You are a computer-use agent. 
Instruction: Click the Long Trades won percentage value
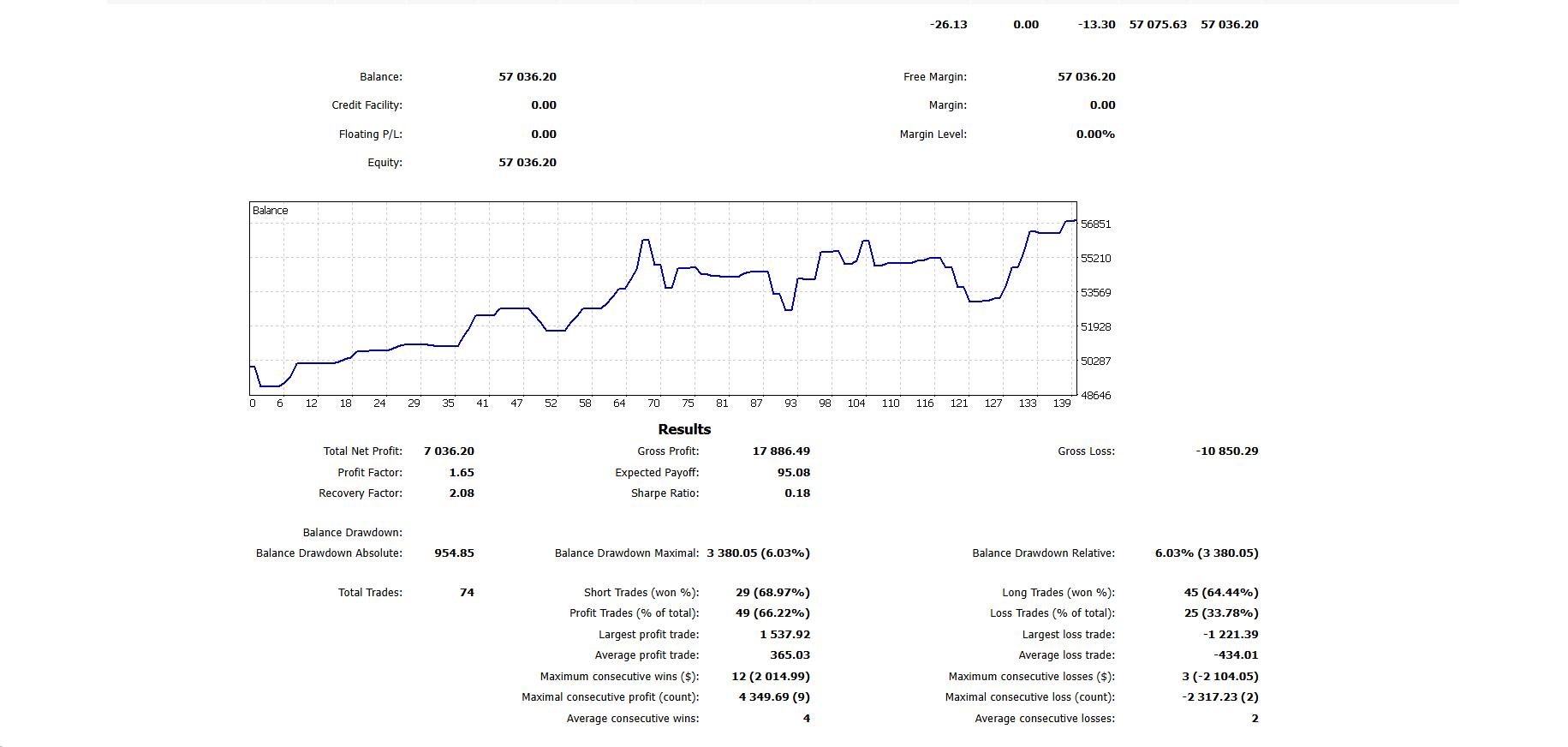point(1220,593)
